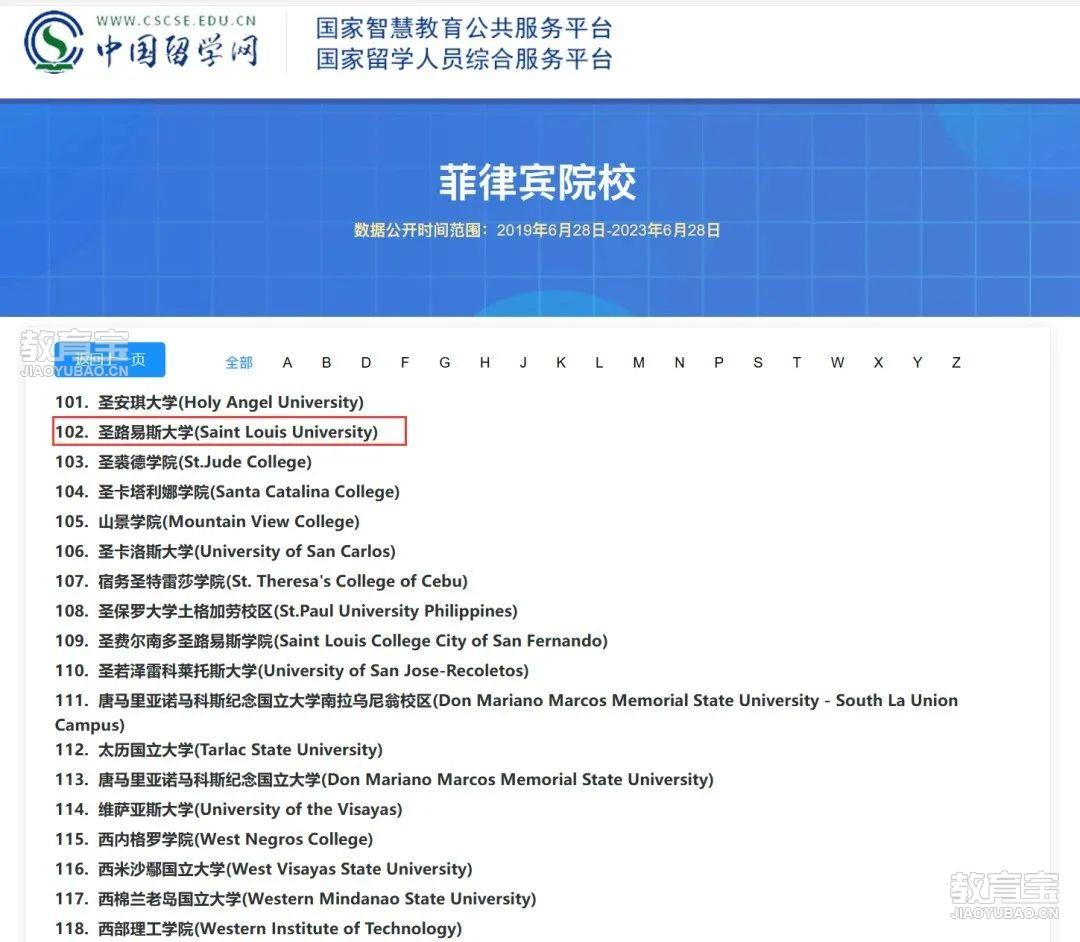Select 118 Western Institute of Technology
The height and width of the screenshot is (942, 1080).
258,929
